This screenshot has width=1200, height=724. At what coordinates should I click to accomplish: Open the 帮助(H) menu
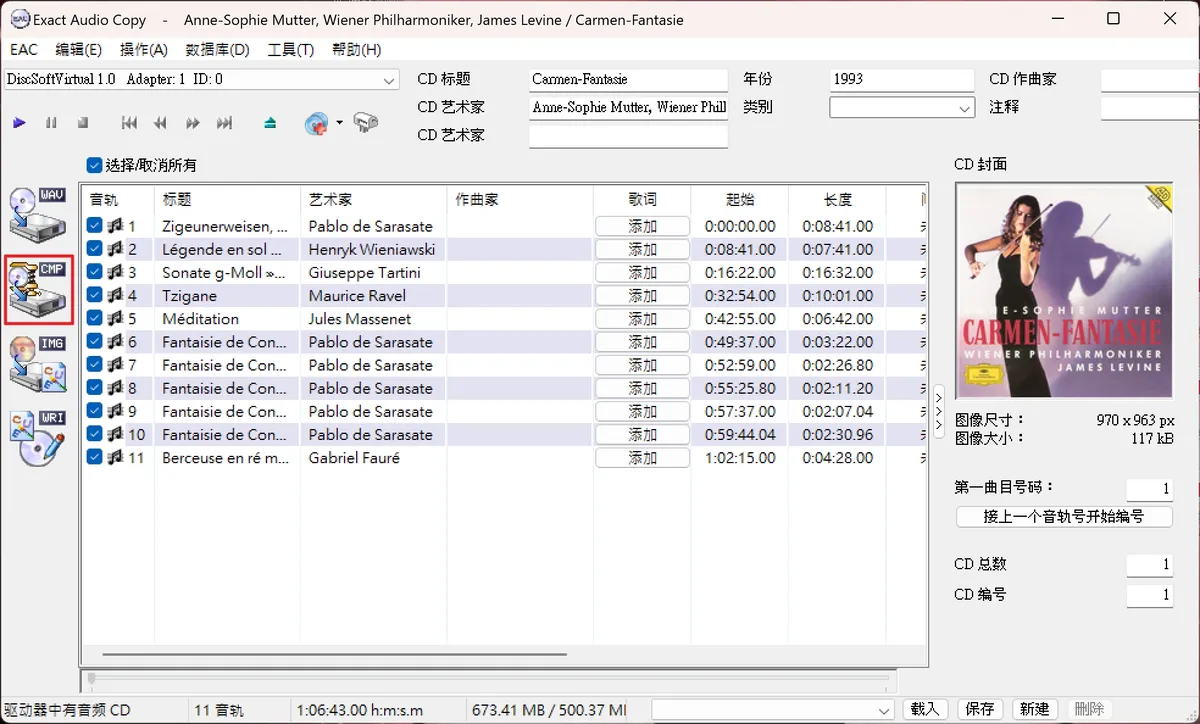[356, 50]
